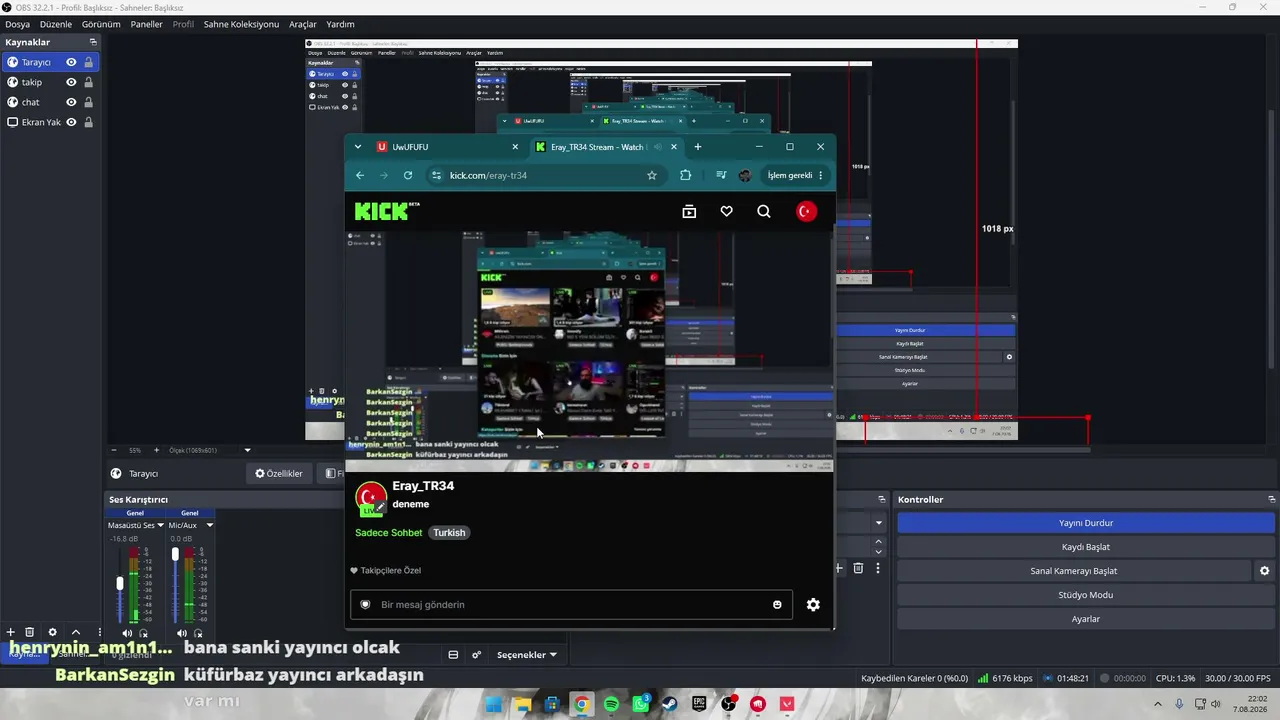Open source properties gear below the sources list
1280x720 pixels.
click(52, 632)
